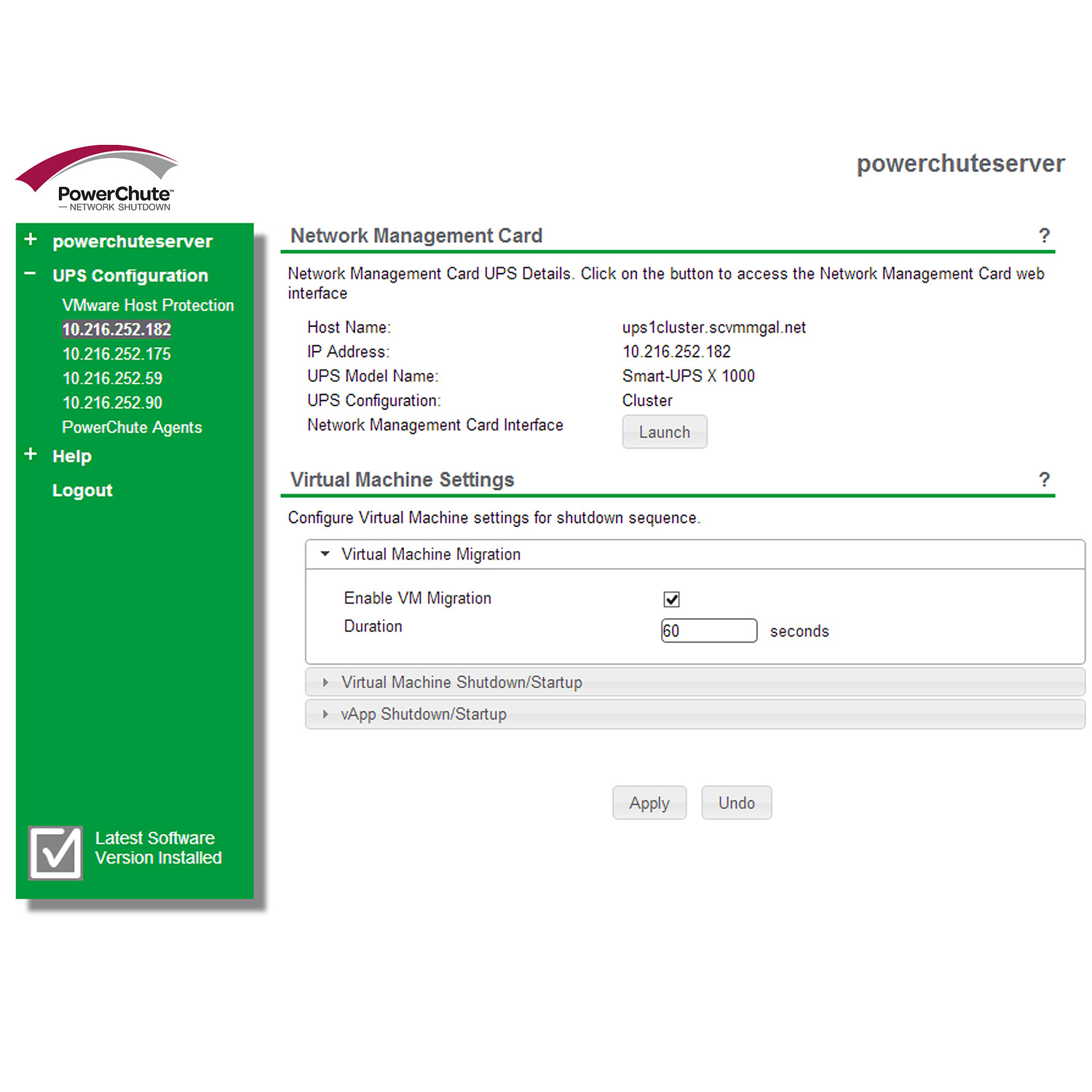Expand the vApp Shutdown/Startup section
The width and height of the screenshot is (1092, 1092).
click(325, 714)
